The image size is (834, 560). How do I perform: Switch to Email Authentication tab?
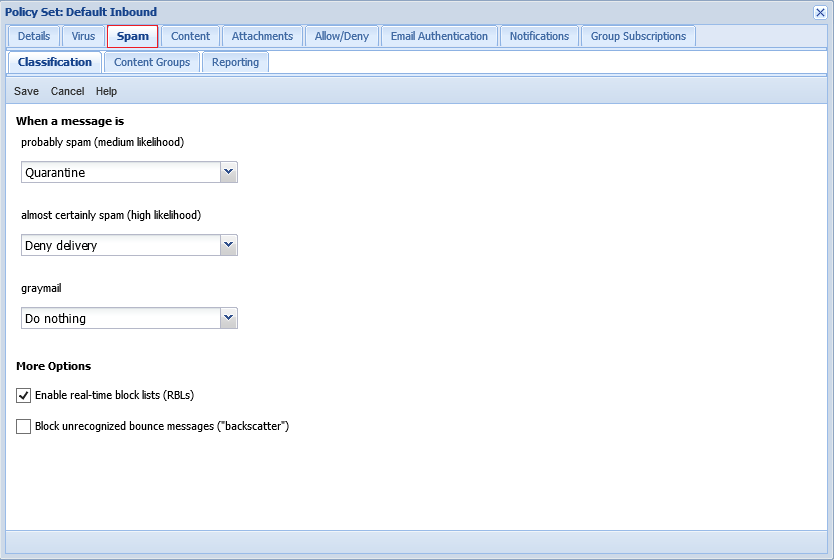[439, 36]
